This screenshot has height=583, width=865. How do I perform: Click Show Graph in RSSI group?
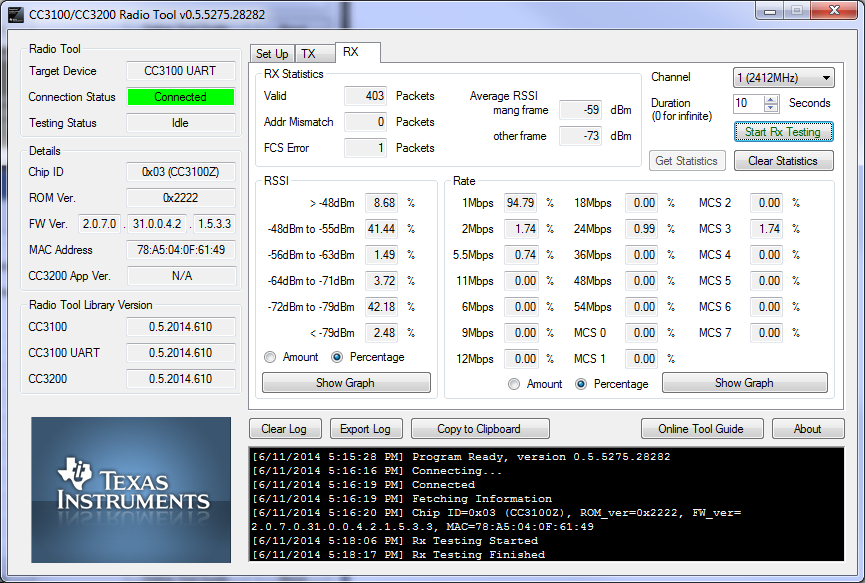click(x=346, y=383)
